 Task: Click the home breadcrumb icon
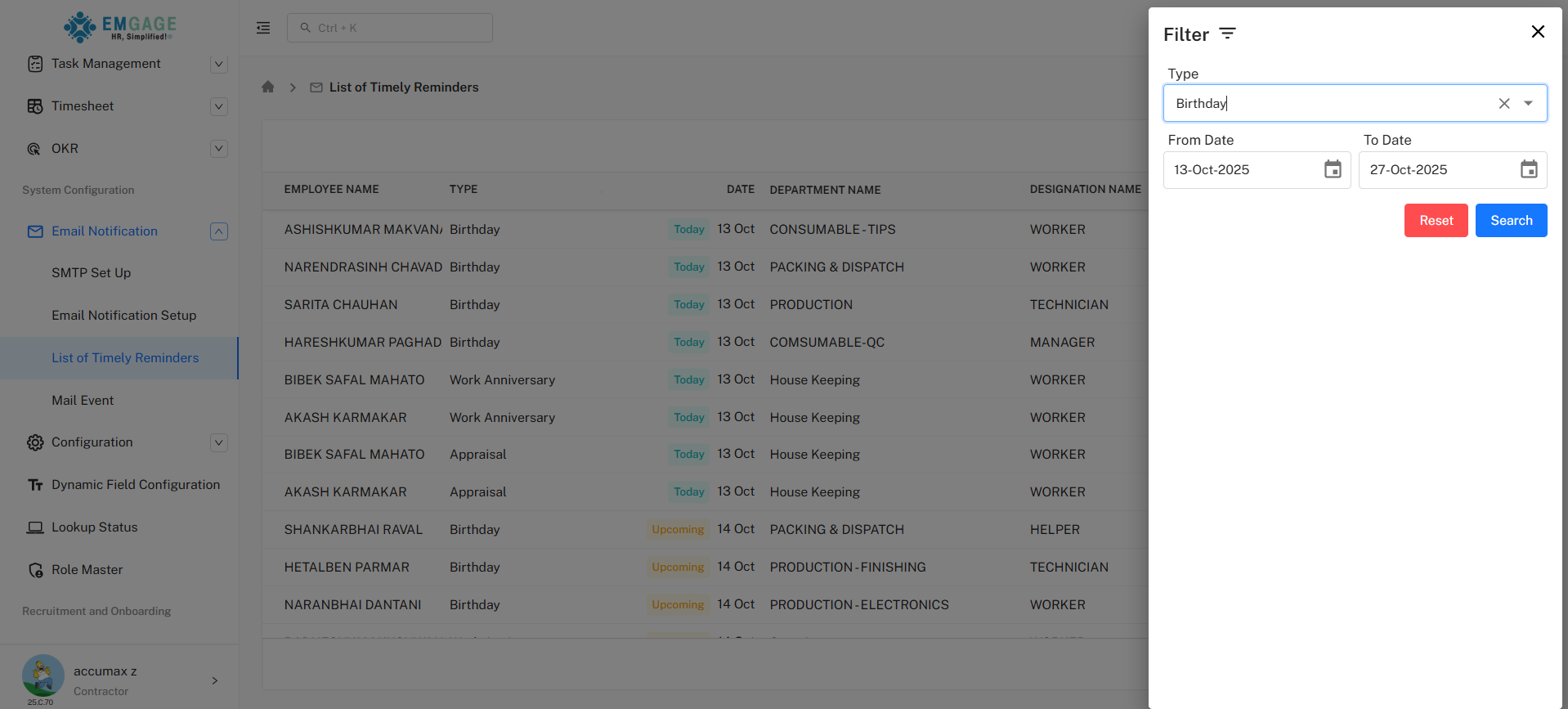[x=268, y=88]
